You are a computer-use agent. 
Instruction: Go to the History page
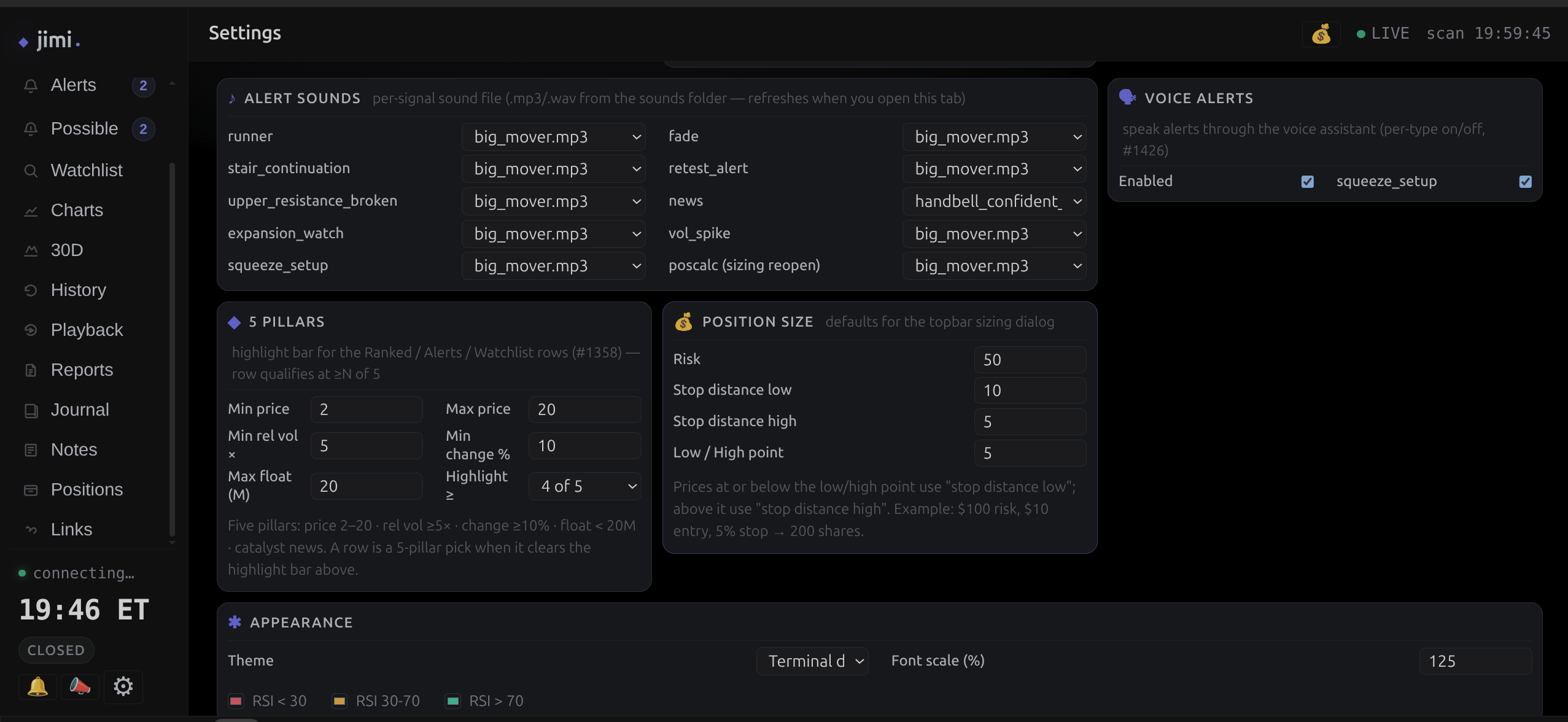point(79,290)
